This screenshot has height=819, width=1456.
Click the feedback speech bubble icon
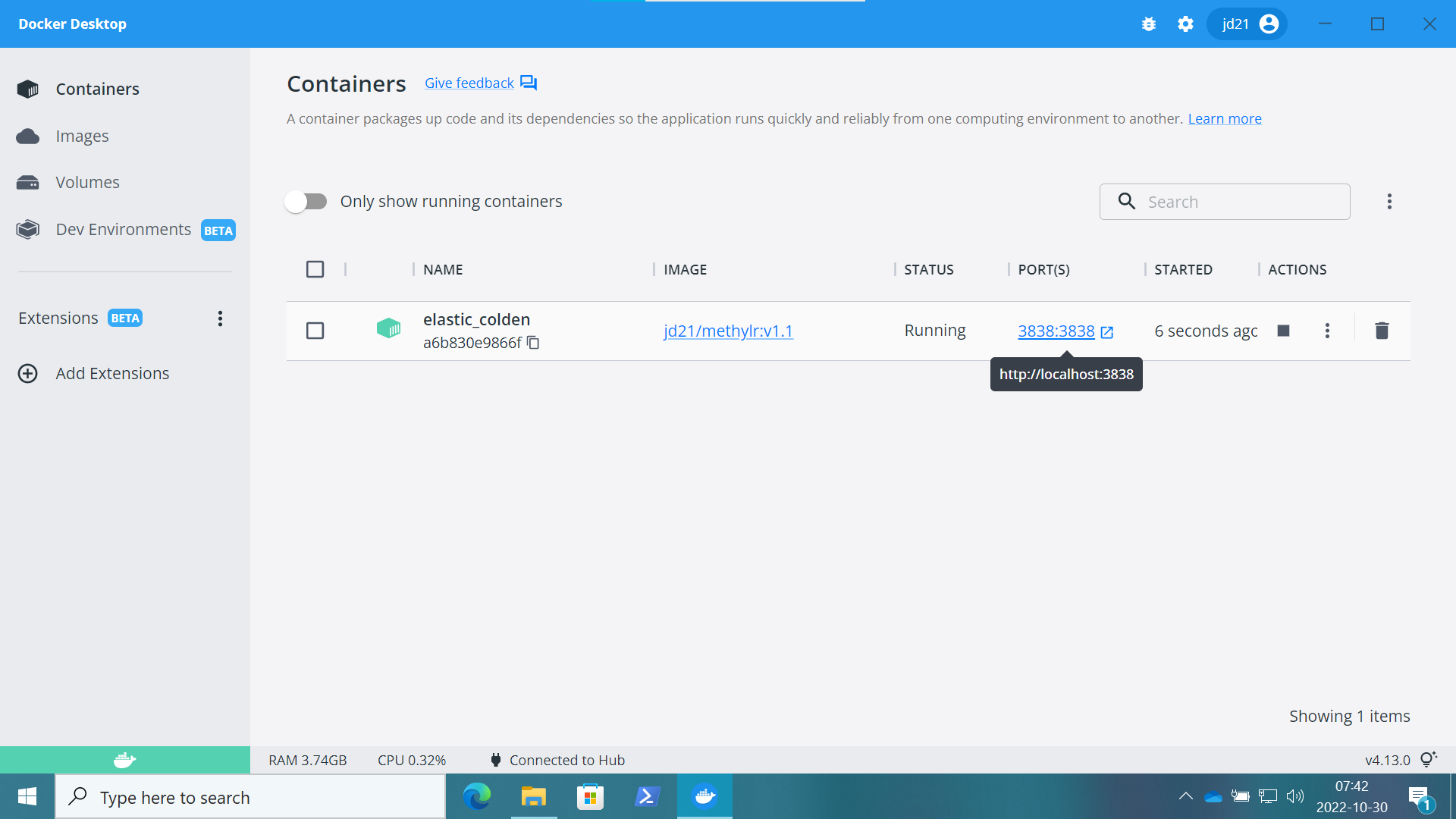[x=529, y=83]
